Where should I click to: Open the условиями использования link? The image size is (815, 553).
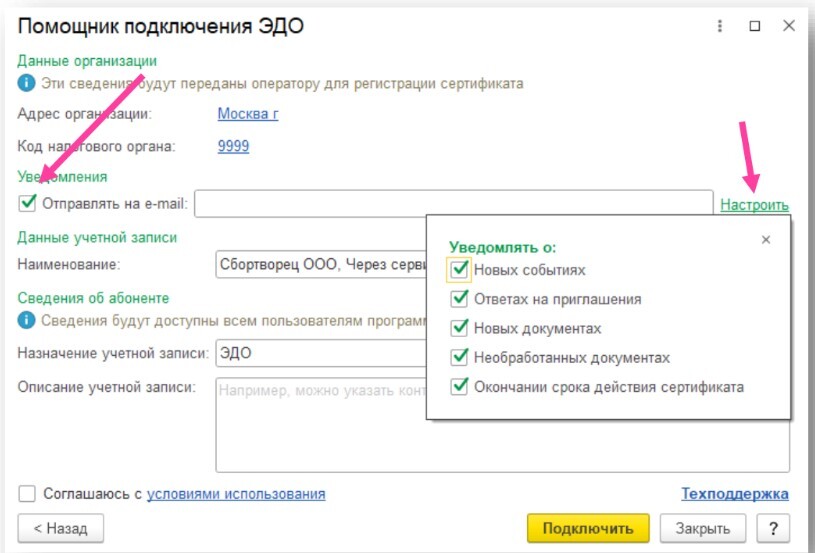tap(236, 494)
